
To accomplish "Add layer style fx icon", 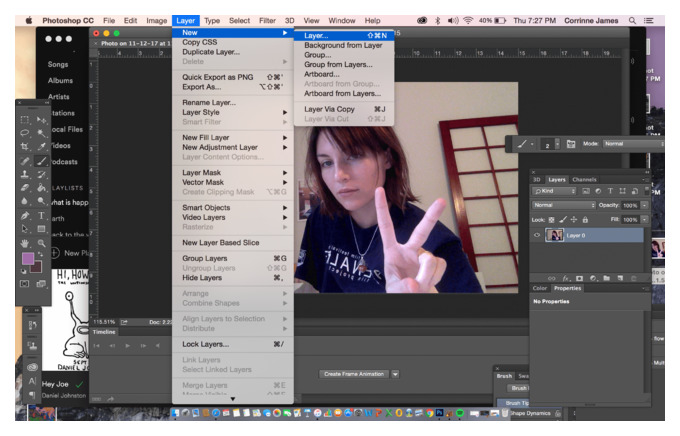I will pos(566,278).
